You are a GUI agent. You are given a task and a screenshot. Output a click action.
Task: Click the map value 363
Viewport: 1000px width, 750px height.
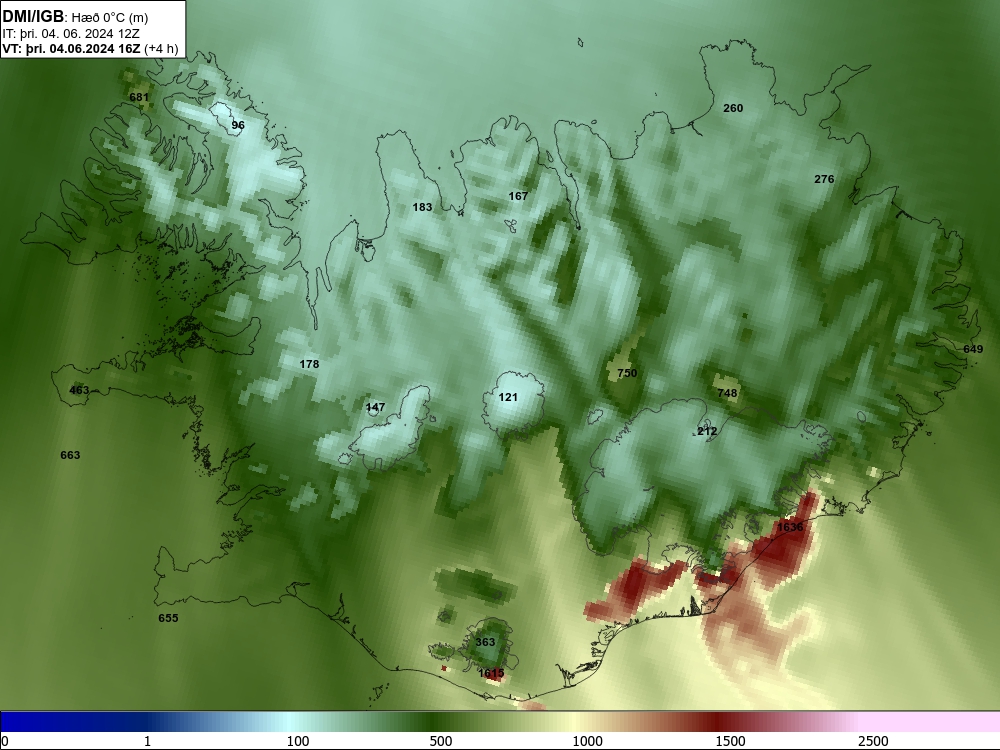[x=485, y=642]
